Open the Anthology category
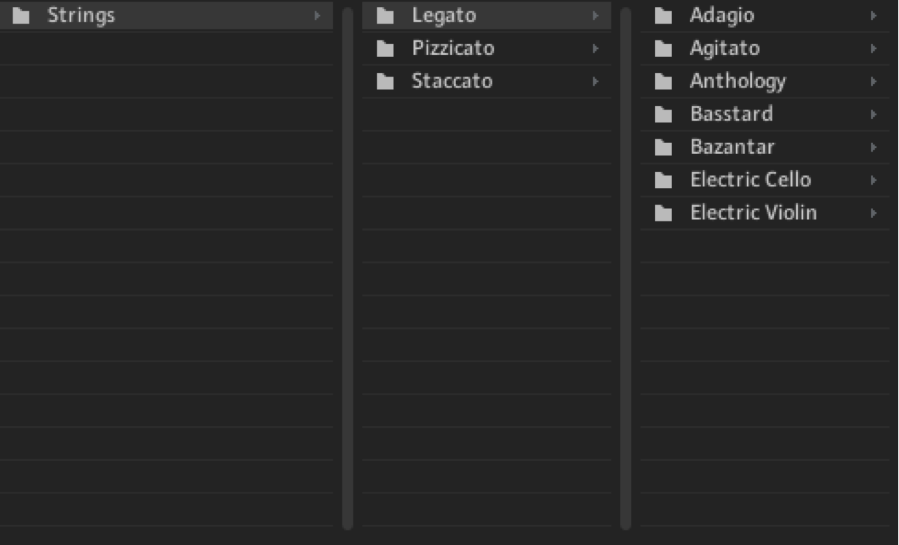899x545 pixels. 765,81
